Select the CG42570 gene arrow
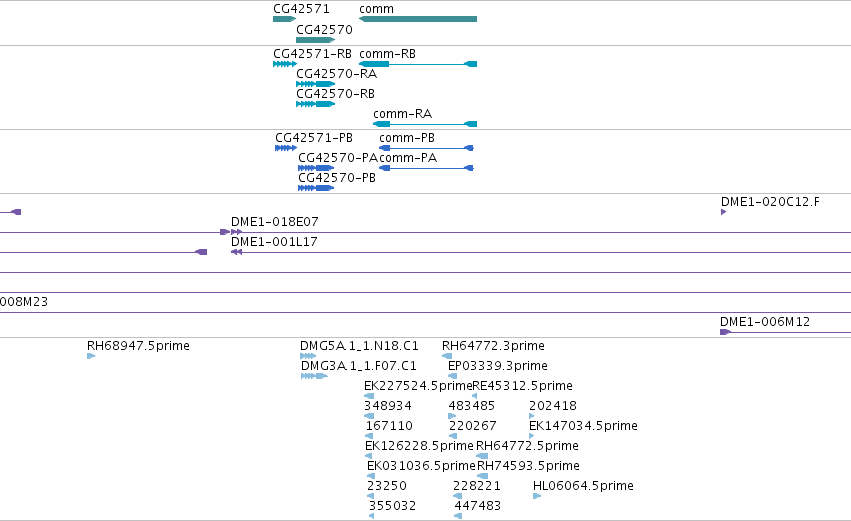851x521 pixels. pos(315,40)
